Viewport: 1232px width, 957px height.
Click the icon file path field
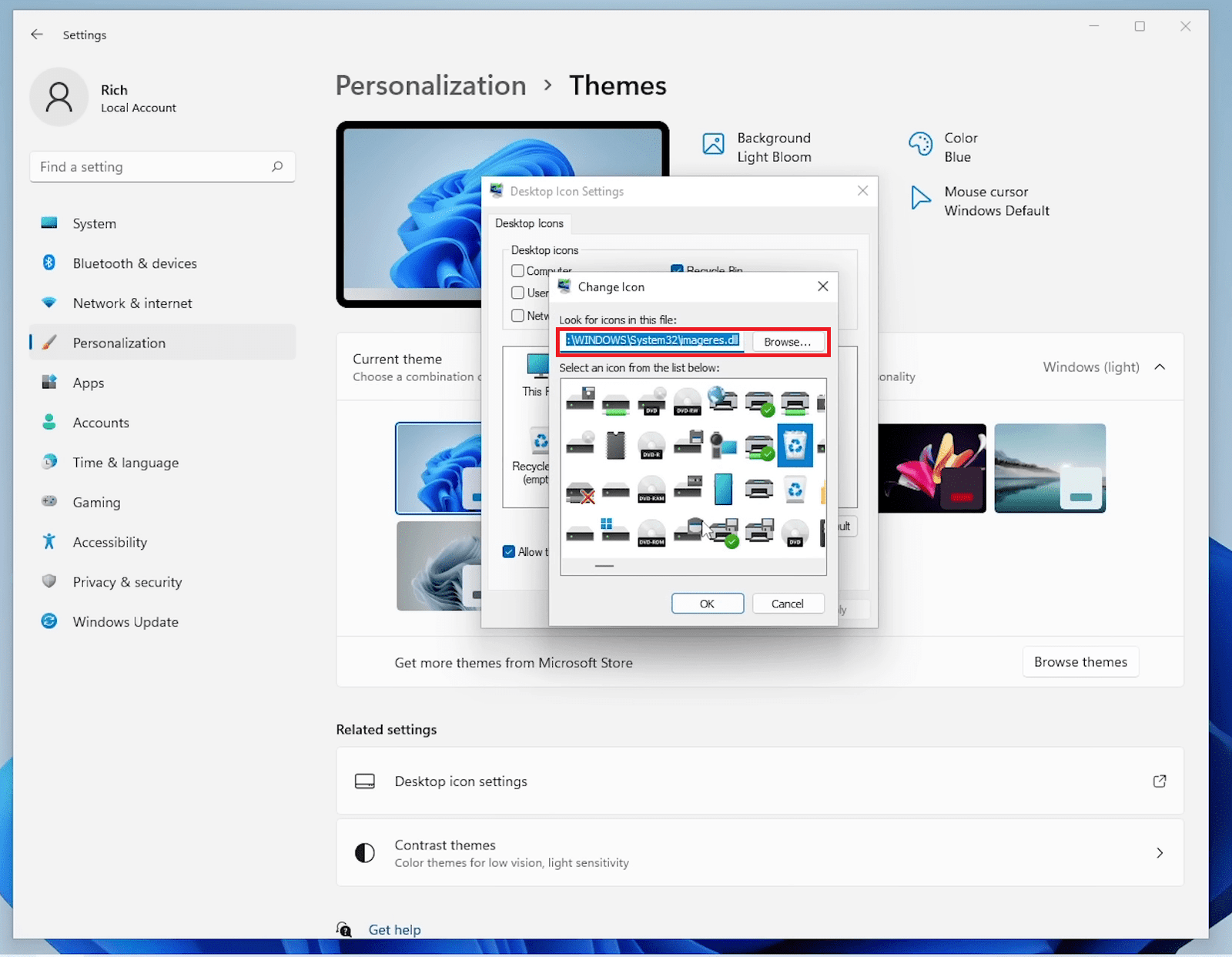[x=652, y=341]
